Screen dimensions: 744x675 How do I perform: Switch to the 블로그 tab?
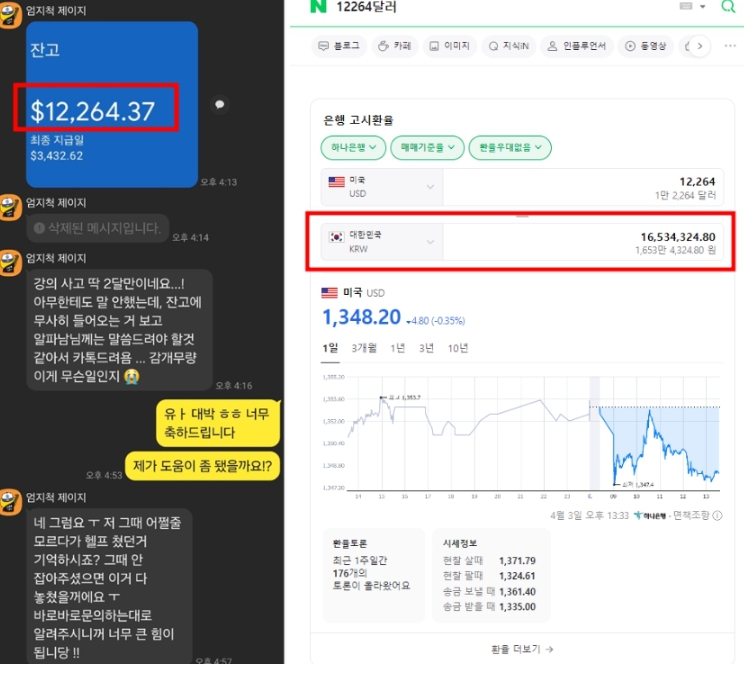[x=339, y=46]
